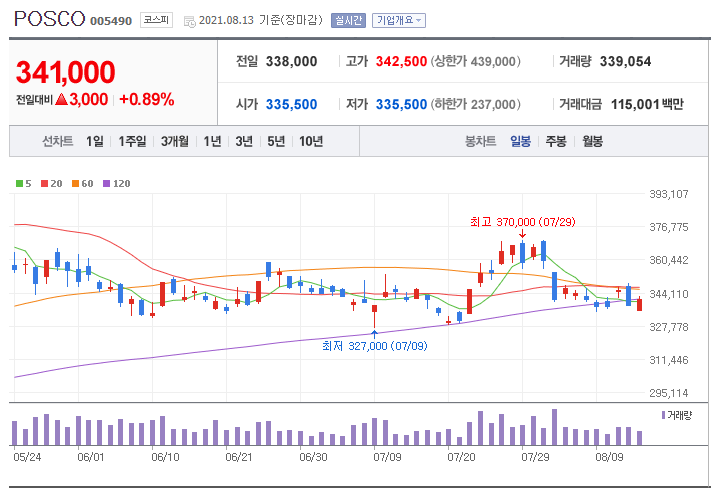
Task: Click the 295,114 price axis label
Action: point(669,393)
